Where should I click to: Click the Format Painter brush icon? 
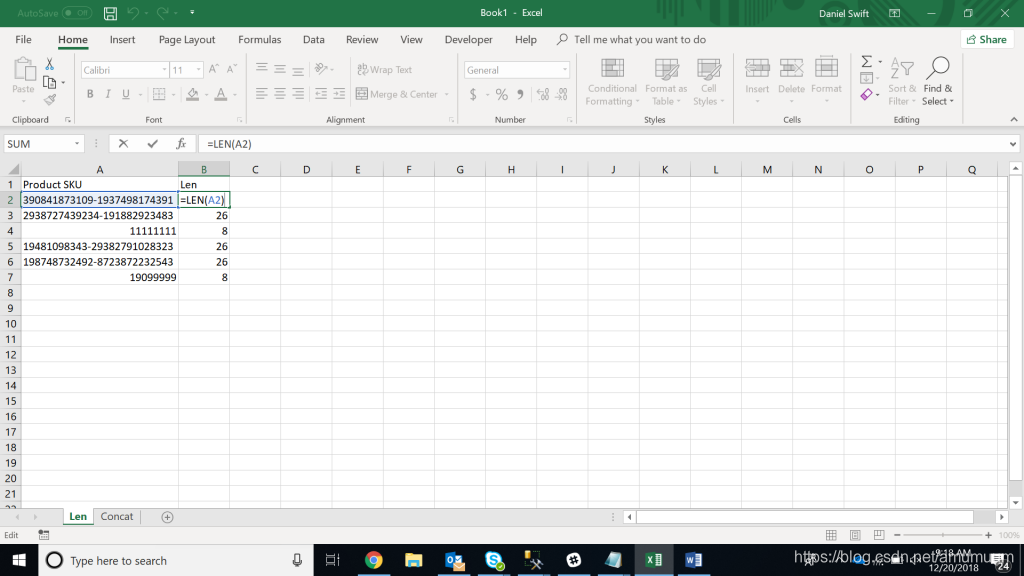point(50,100)
